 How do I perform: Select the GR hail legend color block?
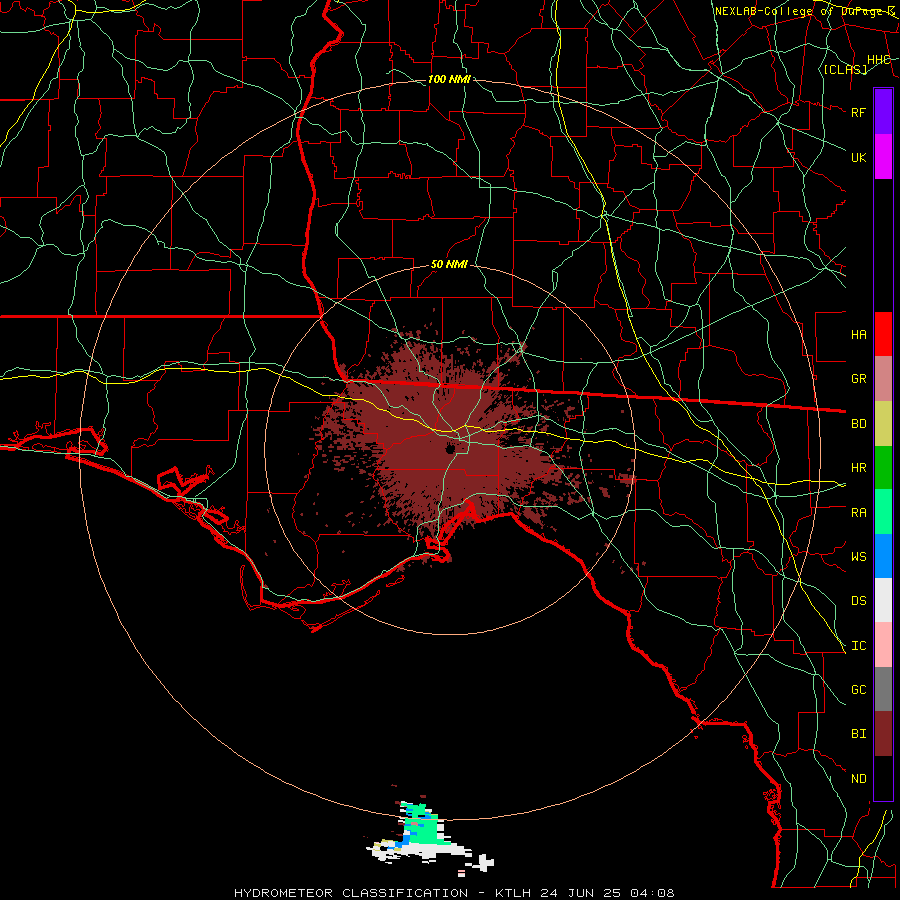click(883, 379)
